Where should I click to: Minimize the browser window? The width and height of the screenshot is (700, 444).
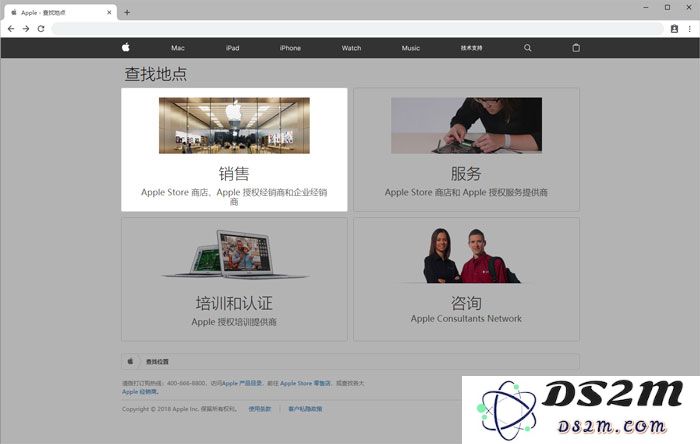(646, 7)
